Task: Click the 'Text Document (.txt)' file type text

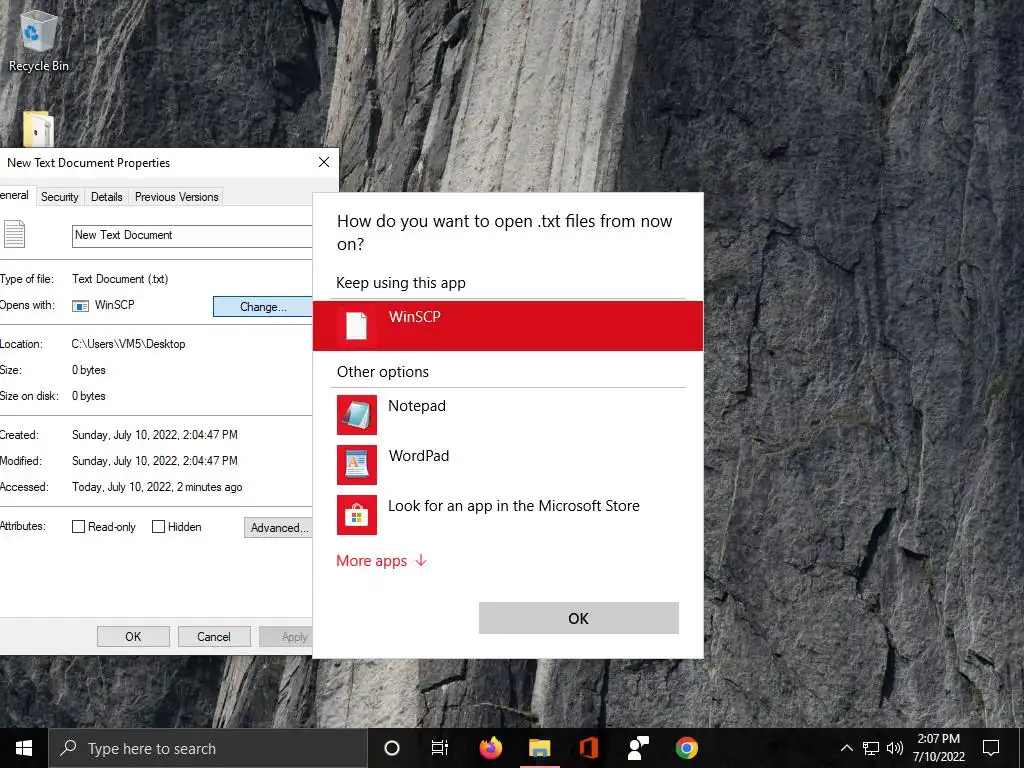Action: tap(120, 279)
